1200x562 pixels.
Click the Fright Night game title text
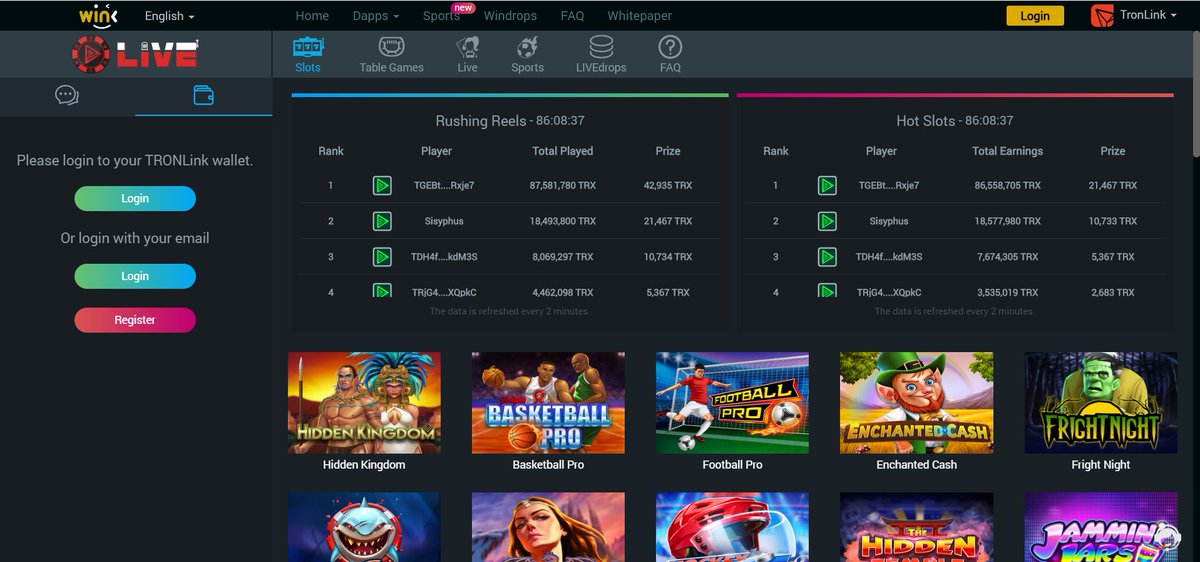coord(1101,465)
